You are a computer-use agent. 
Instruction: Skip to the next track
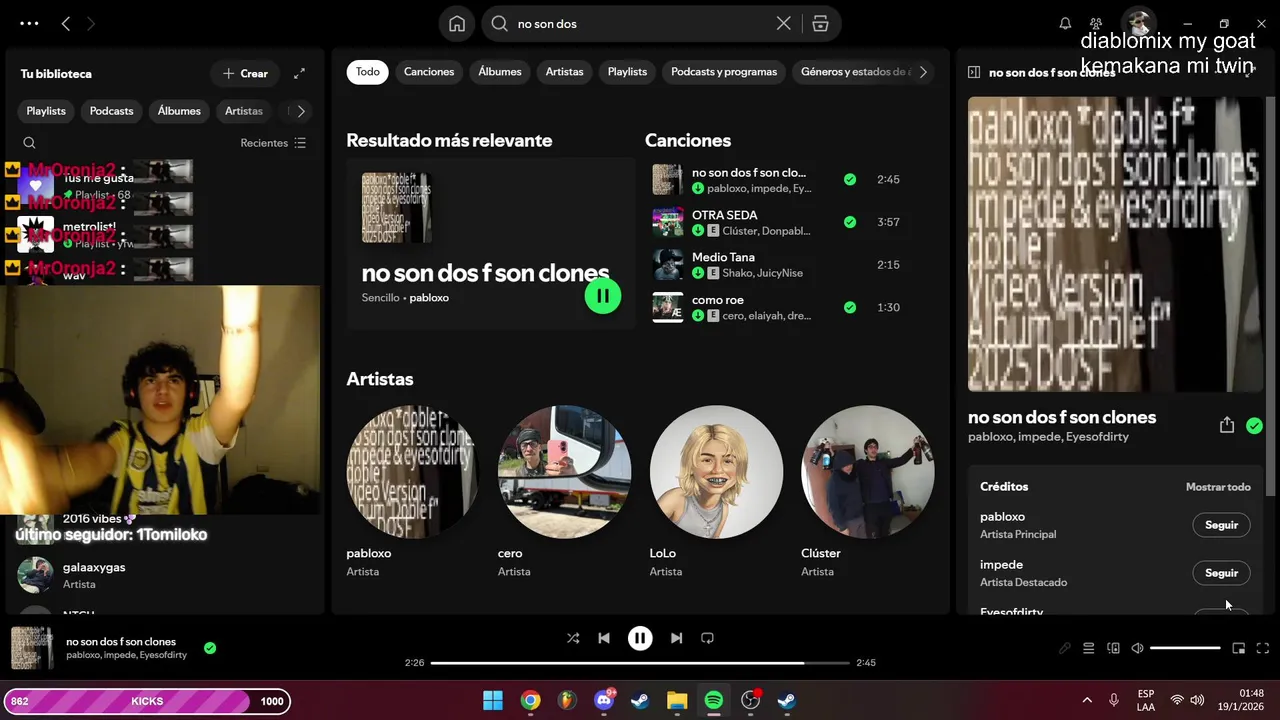click(676, 638)
